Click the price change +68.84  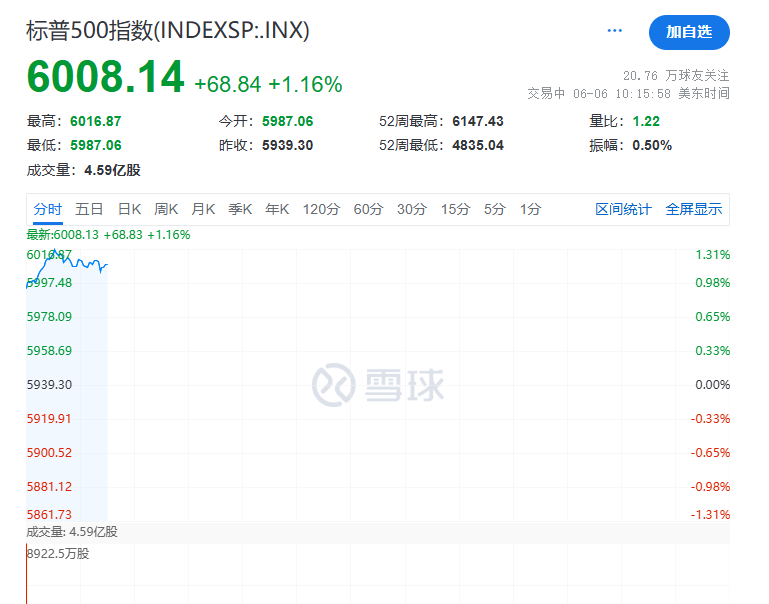tap(228, 84)
